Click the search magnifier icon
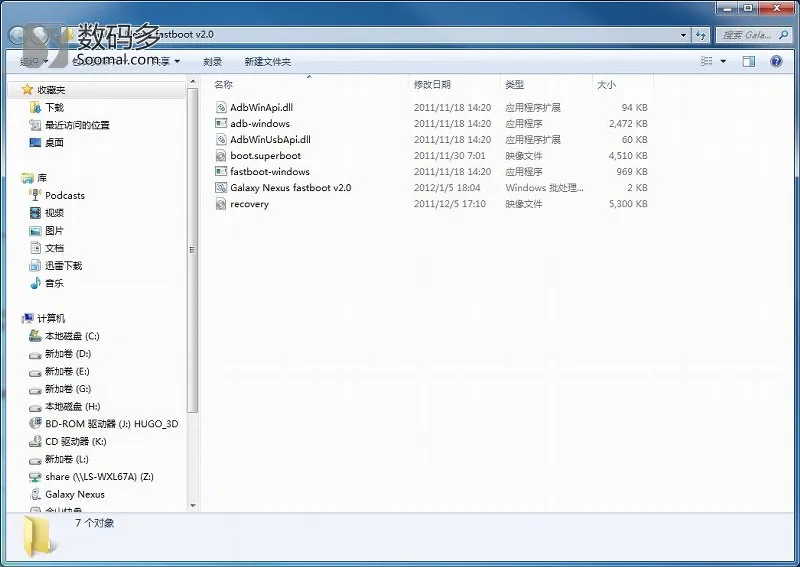 tap(783, 35)
